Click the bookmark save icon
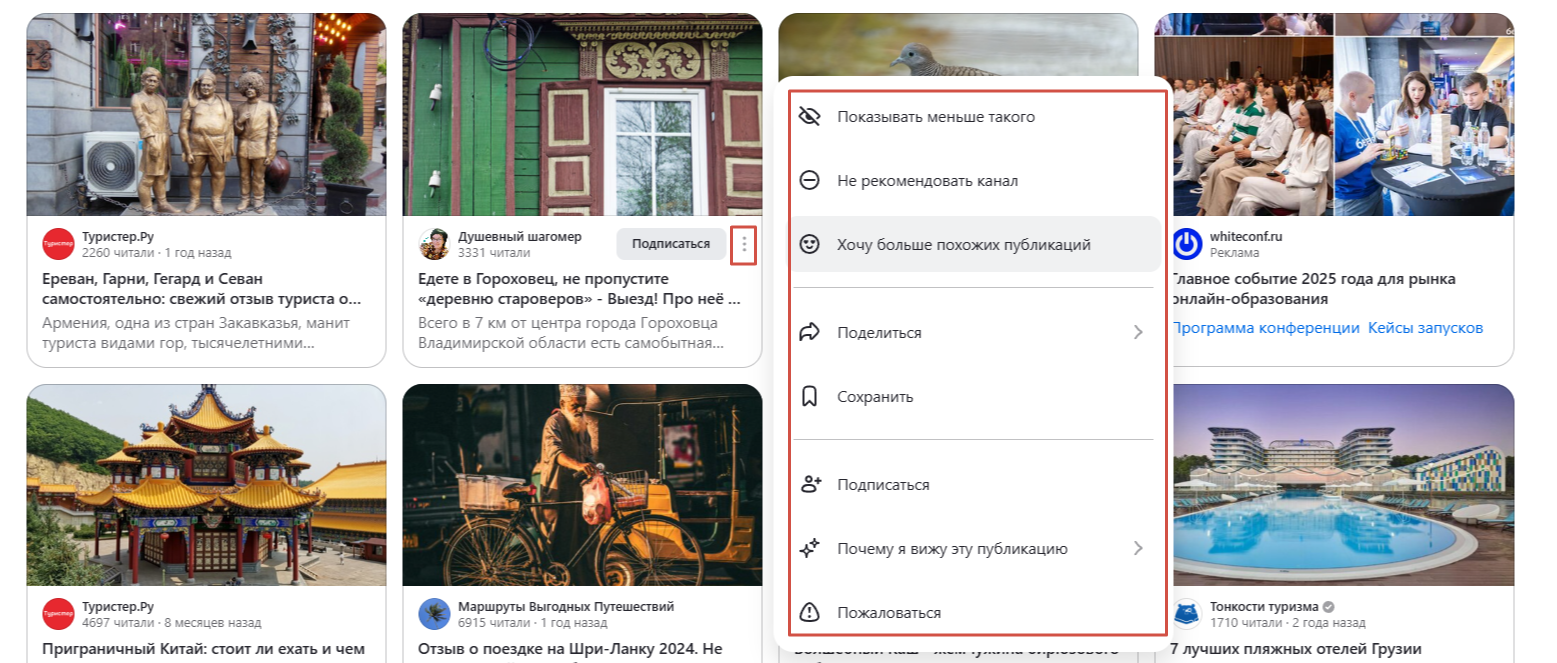1557x663 pixels. (x=810, y=396)
